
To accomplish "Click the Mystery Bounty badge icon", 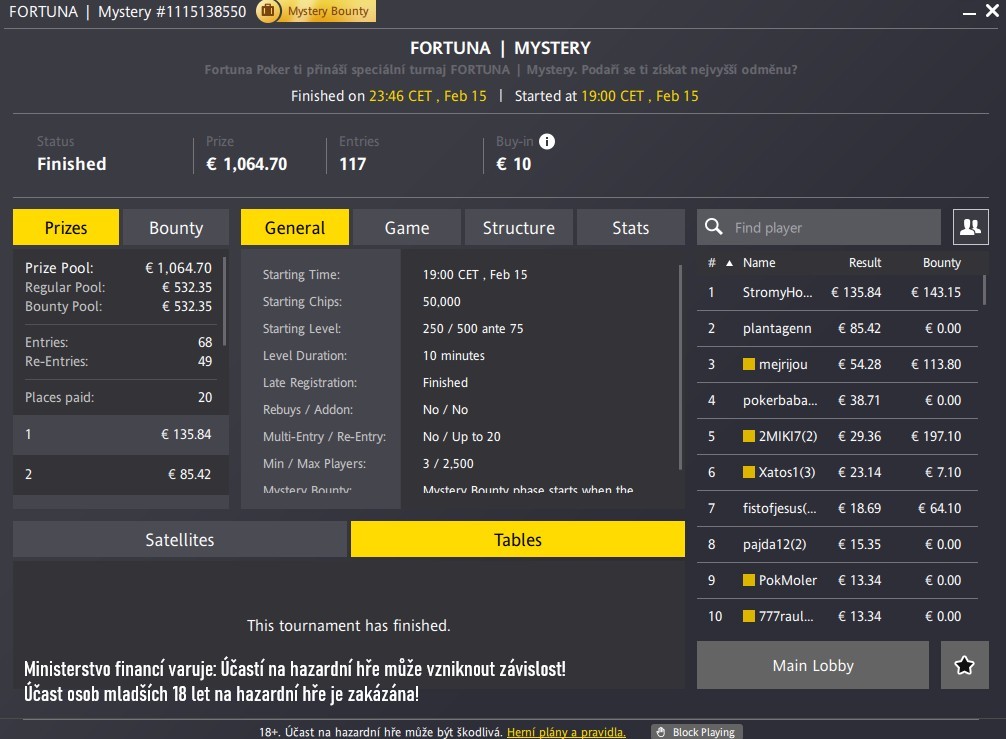I will [268, 12].
